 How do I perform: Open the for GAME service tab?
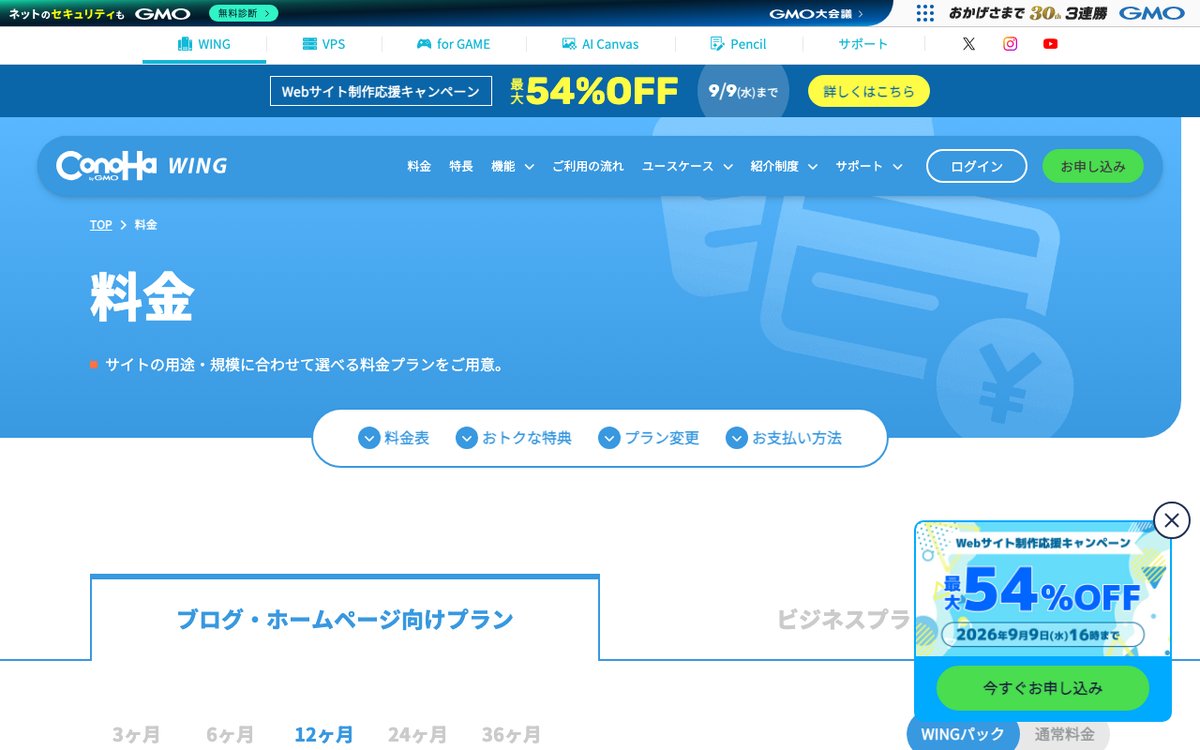454,44
